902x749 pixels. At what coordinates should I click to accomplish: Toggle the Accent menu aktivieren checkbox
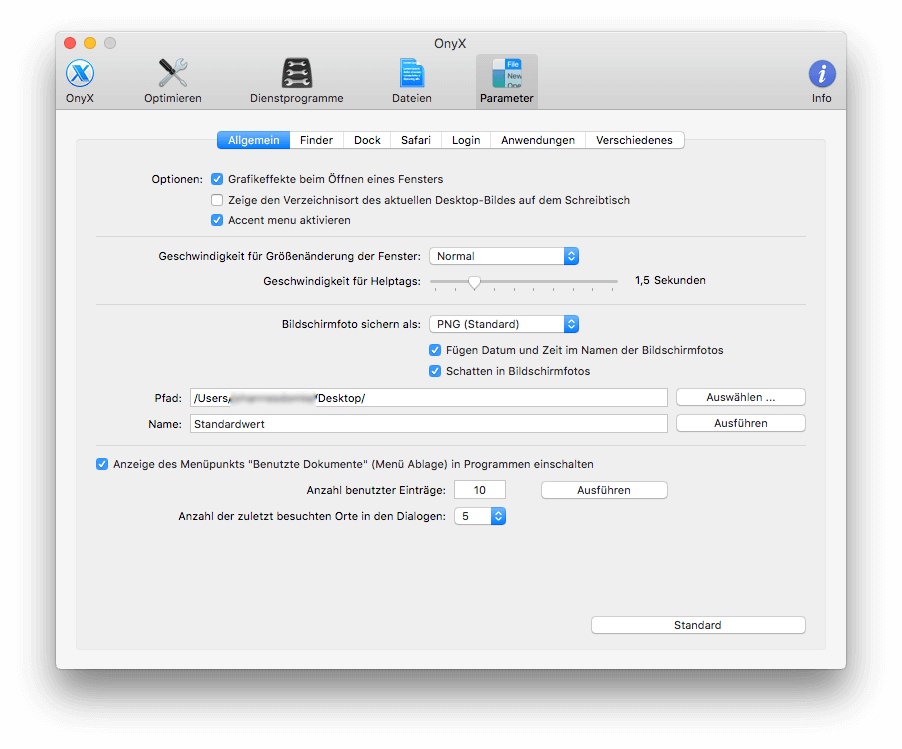(217, 220)
